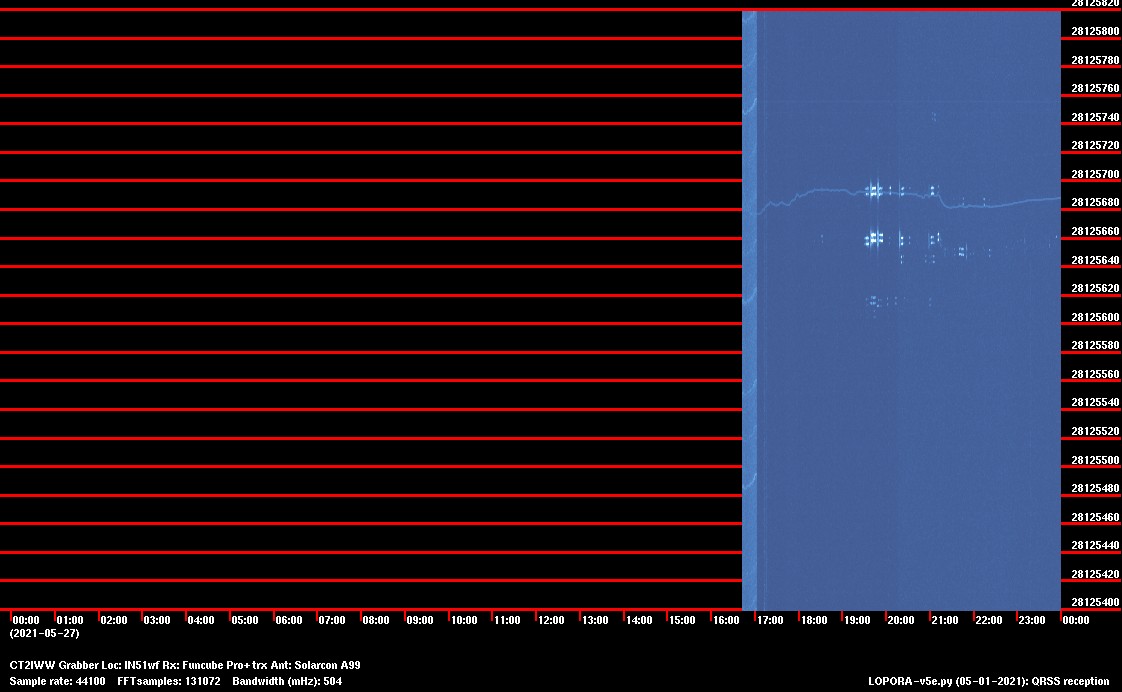This screenshot has height=692, width=1122.
Task: Select the 17:00 time axis label
Action: [770, 620]
